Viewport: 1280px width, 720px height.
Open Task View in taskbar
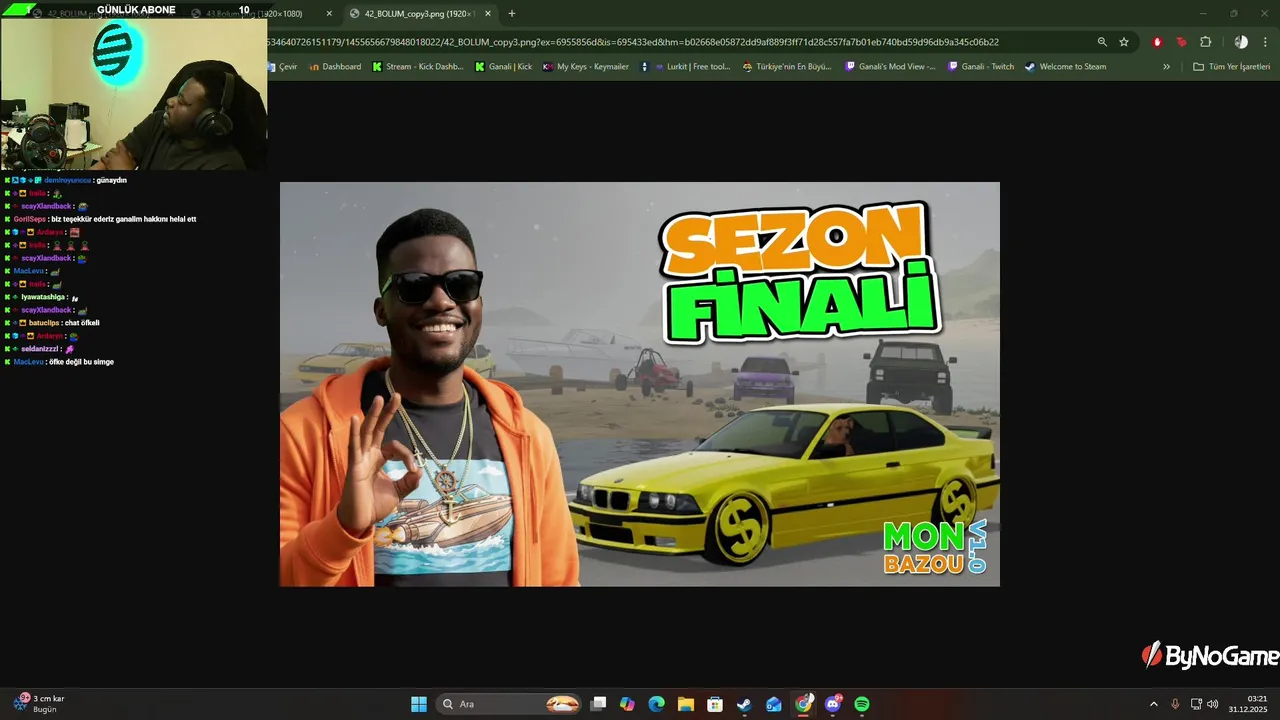[x=598, y=704]
